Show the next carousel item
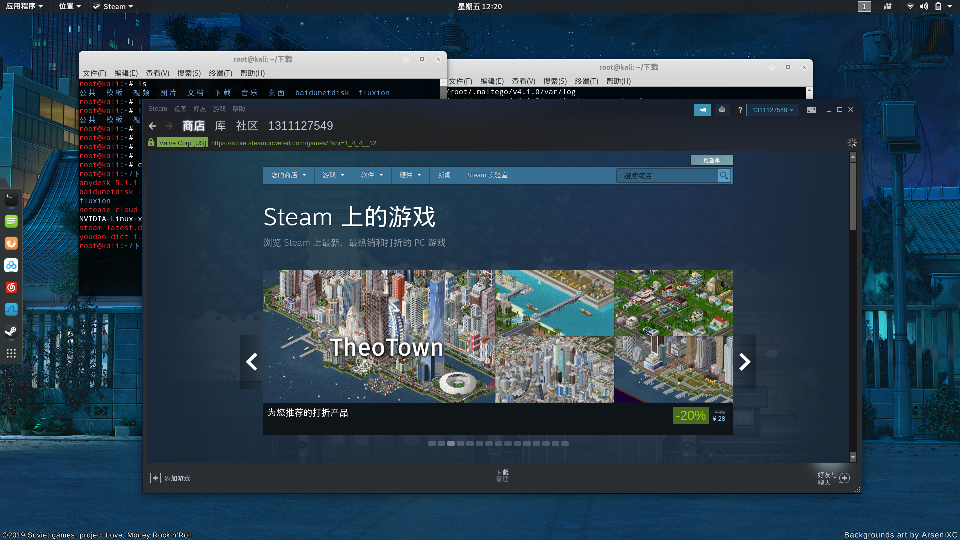This screenshot has height=540, width=960. (x=744, y=362)
